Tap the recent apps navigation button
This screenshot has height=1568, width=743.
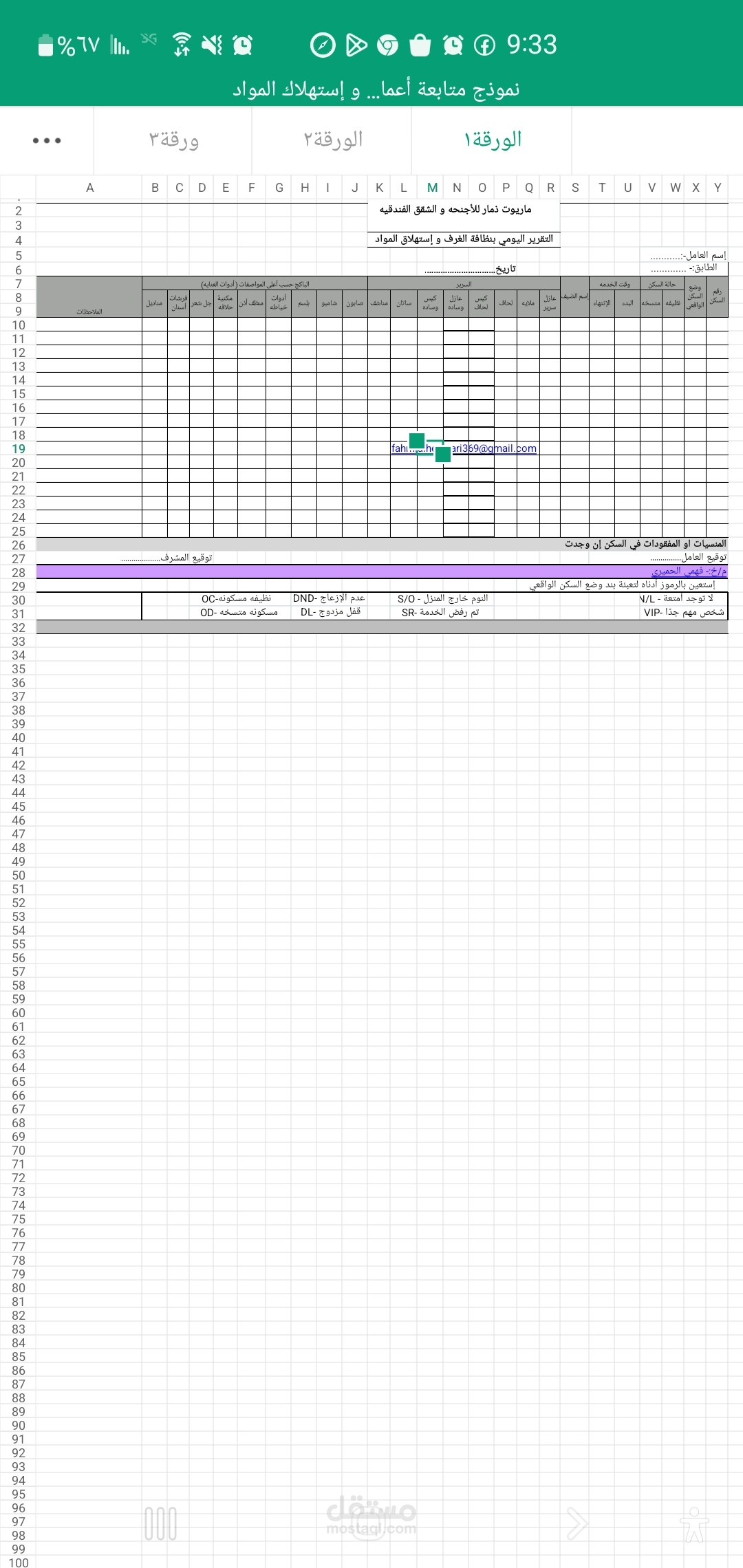pos(160,1524)
